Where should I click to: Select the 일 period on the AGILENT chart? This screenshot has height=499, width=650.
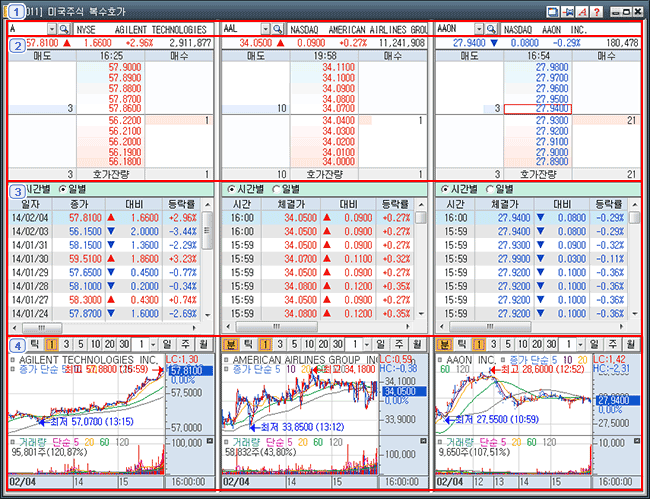pos(167,344)
